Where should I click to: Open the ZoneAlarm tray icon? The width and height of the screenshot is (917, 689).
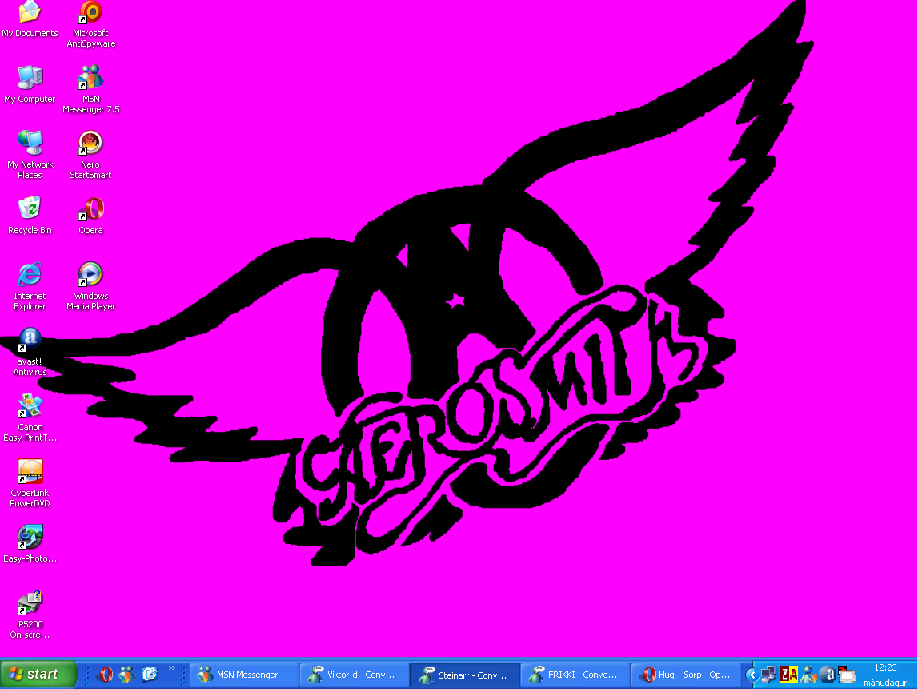(x=789, y=675)
